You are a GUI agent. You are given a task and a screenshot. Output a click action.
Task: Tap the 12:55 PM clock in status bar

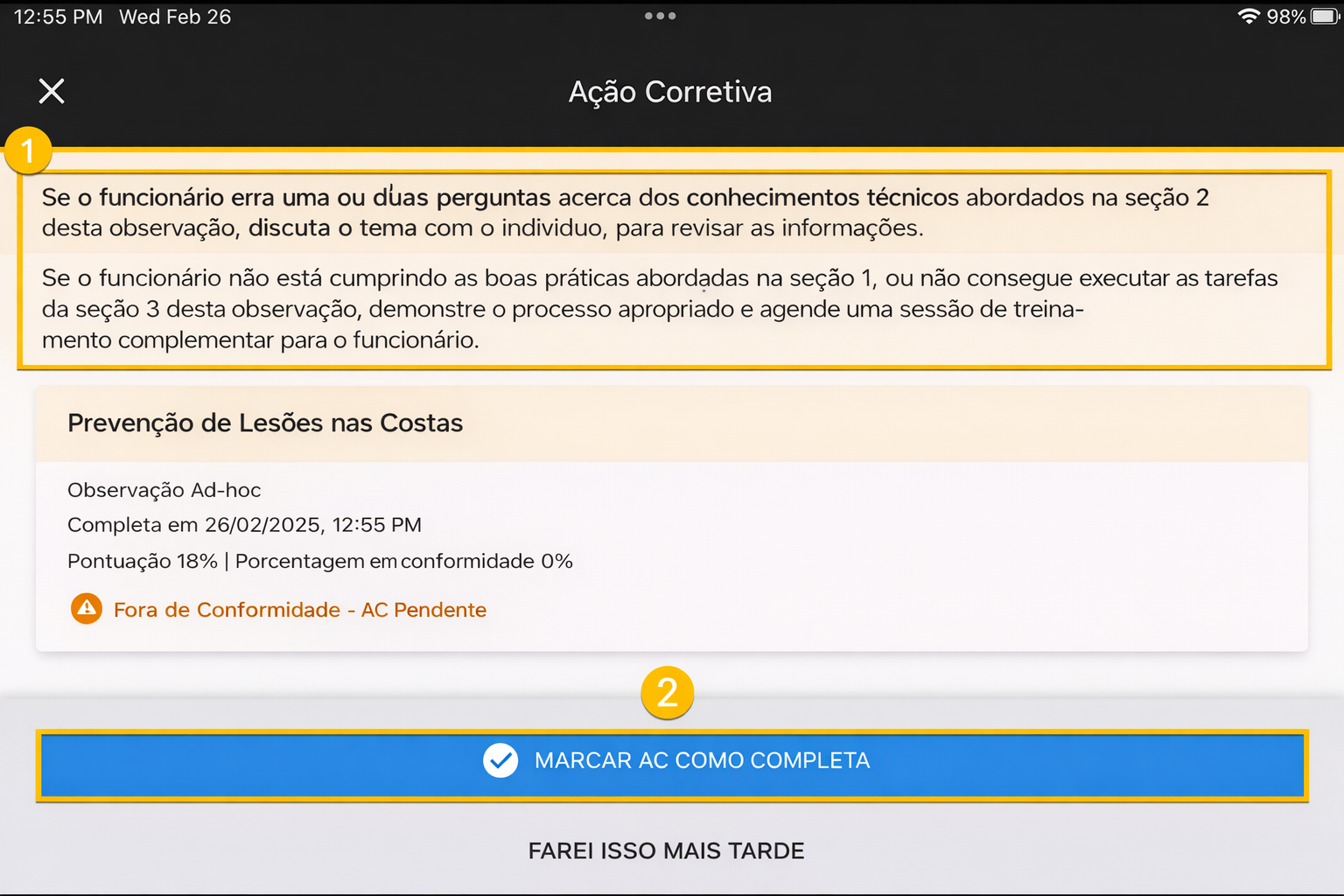point(58,17)
